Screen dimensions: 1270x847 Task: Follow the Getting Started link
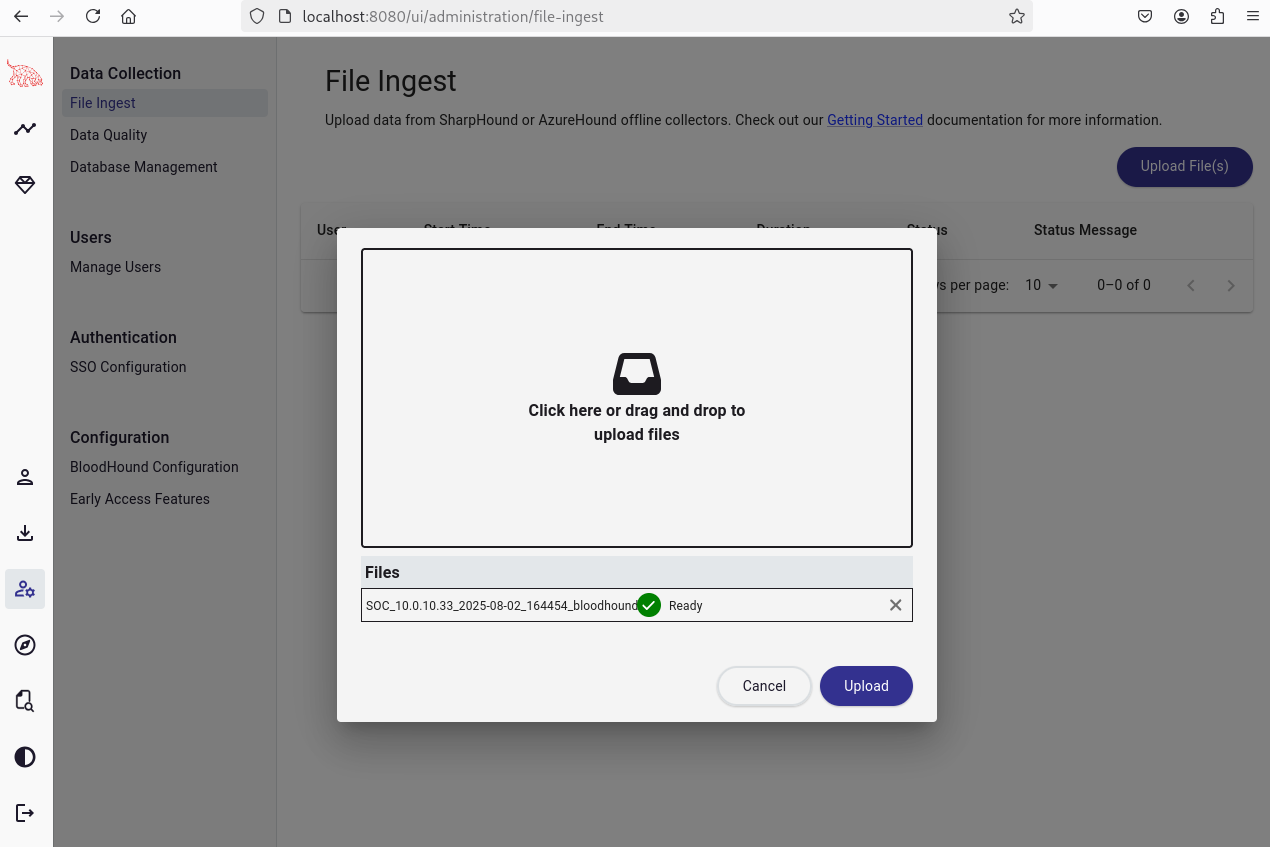click(x=875, y=120)
